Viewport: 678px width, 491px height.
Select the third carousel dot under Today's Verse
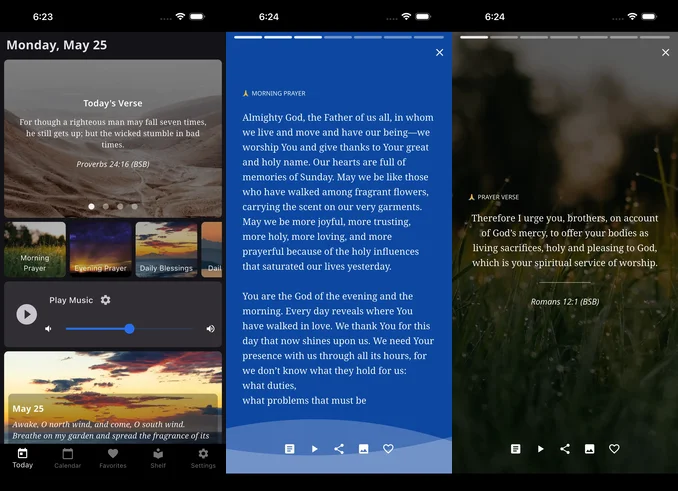pos(120,207)
